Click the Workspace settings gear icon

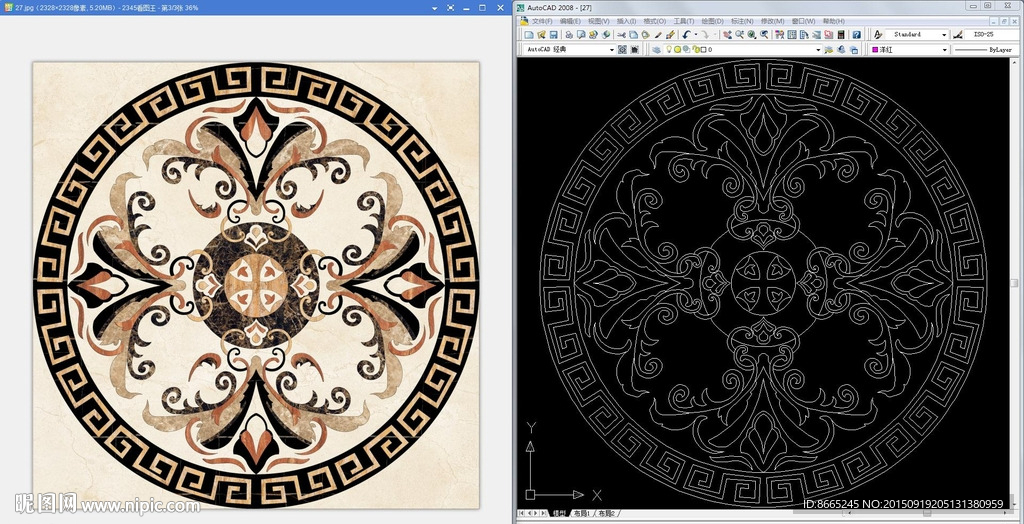pyautogui.click(x=622, y=49)
